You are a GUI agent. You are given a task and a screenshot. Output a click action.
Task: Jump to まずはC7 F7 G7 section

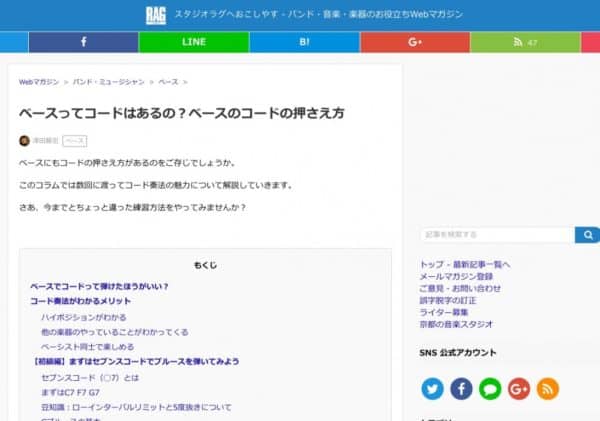tap(70, 393)
